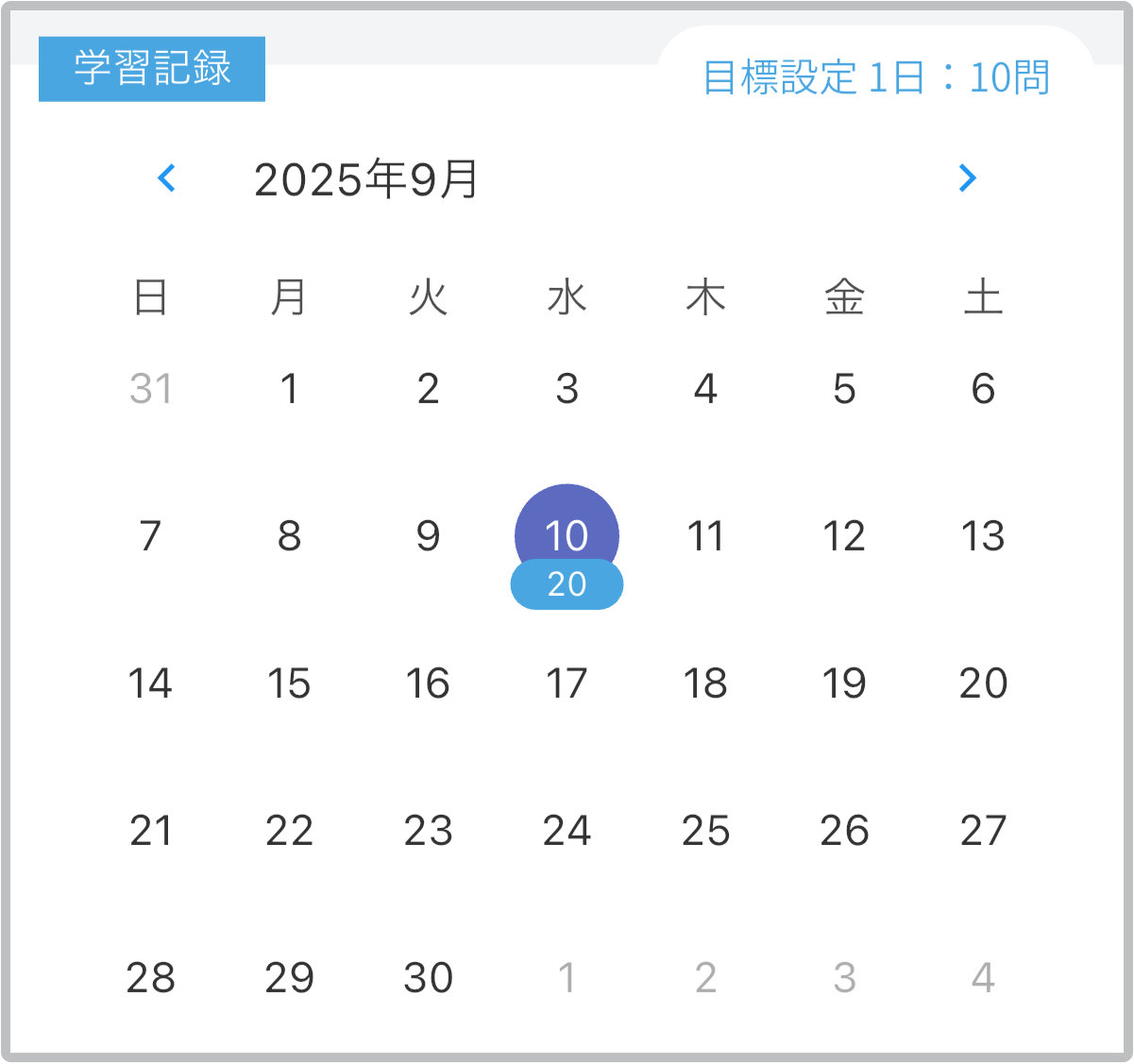Go to previous month with left chevron

point(167,177)
